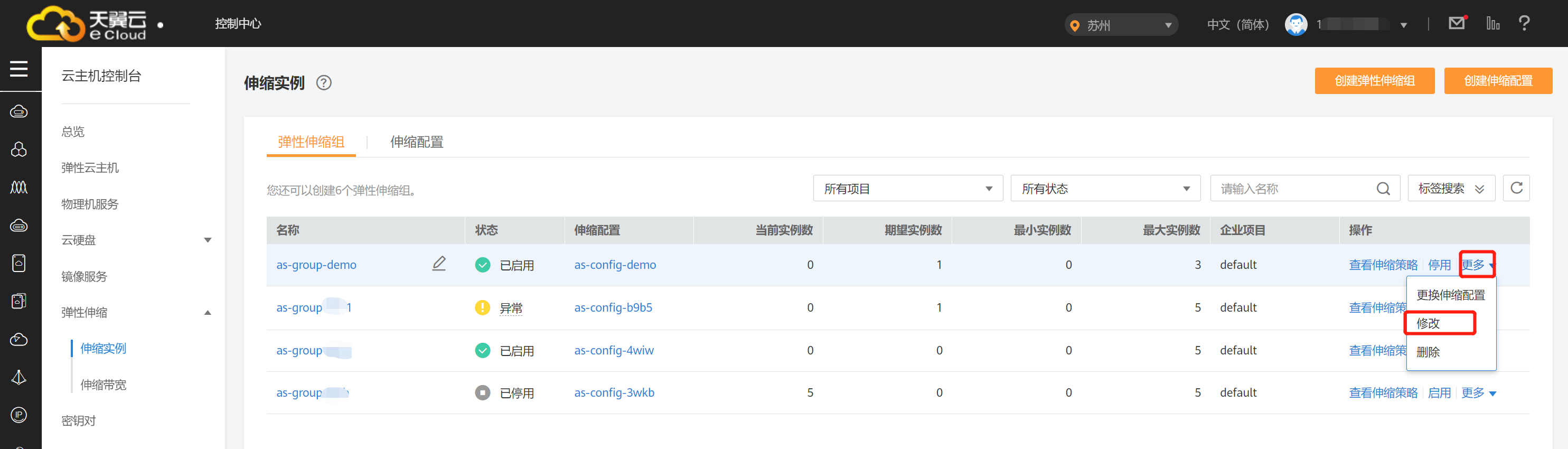The width and height of the screenshot is (1568, 449).
Task: Open the account name dropdown arrow
Action: point(1404,25)
